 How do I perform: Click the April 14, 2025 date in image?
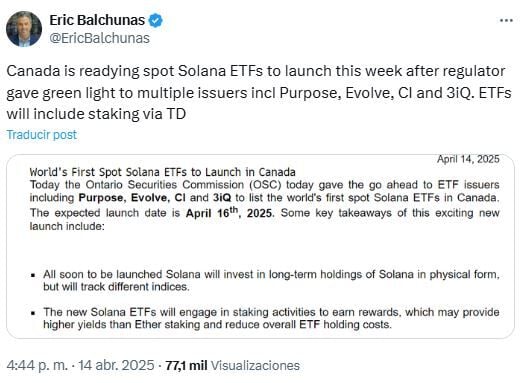point(468,159)
